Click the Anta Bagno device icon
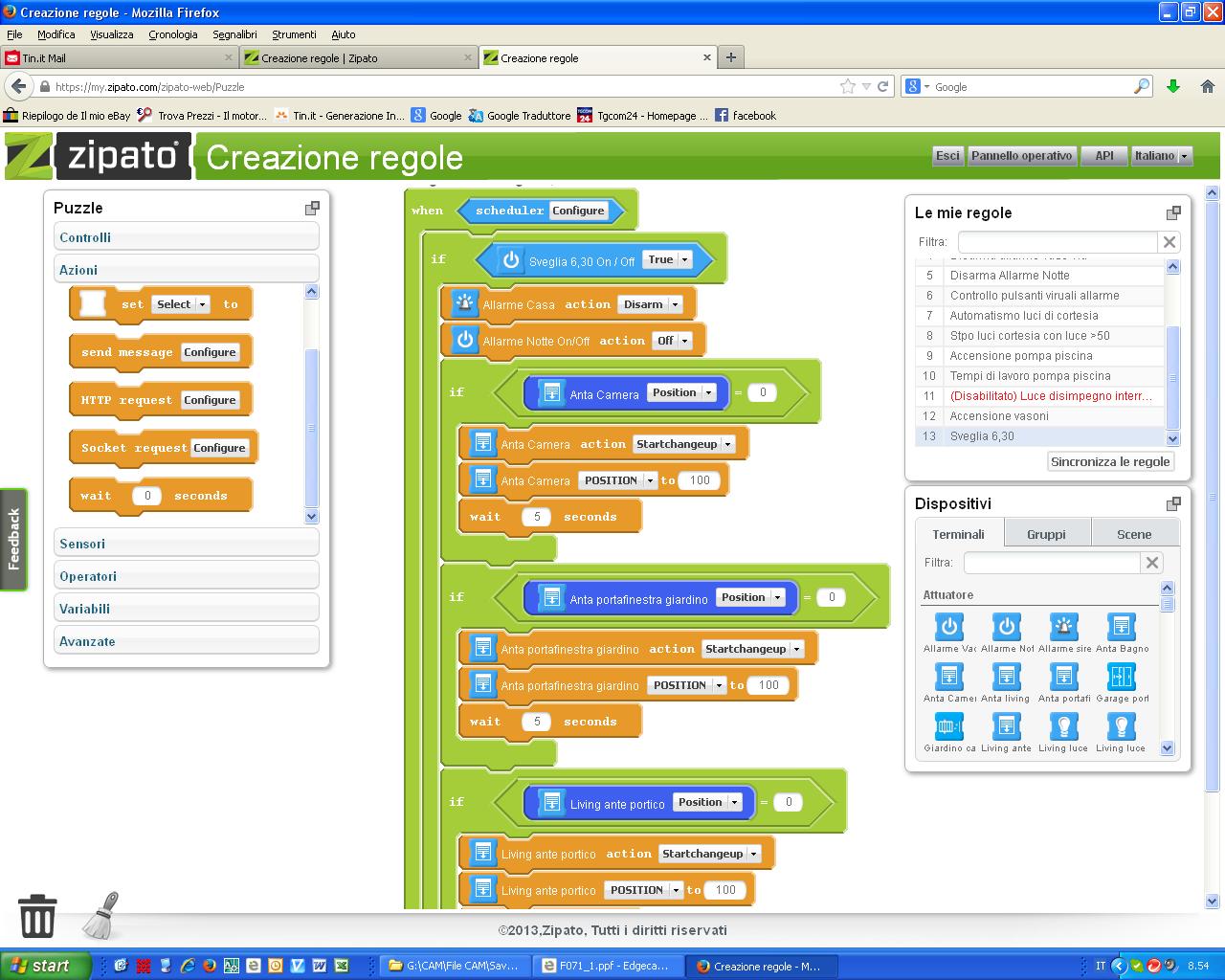1225x980 pixels. pos(1121,627)
